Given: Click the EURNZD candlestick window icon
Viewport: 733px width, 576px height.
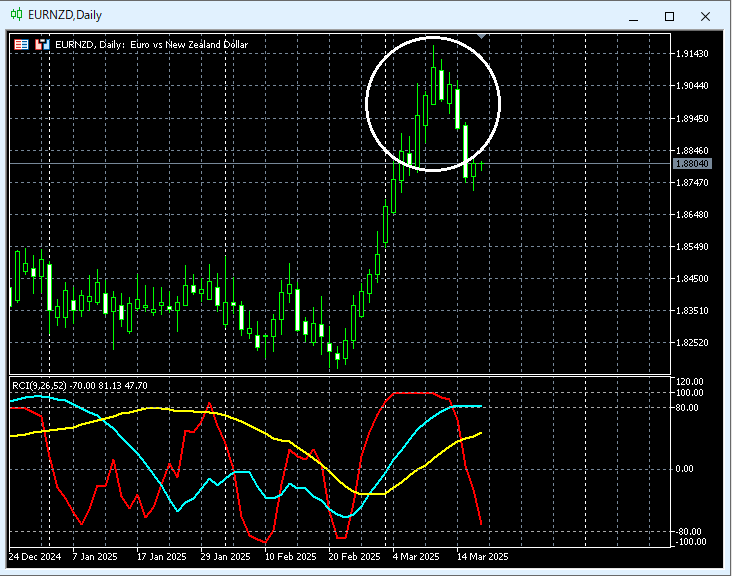Looking at the screenshot, I should 16,14.
